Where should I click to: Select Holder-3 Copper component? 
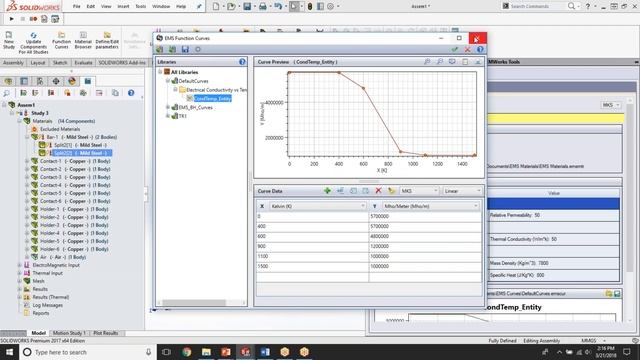75,225
